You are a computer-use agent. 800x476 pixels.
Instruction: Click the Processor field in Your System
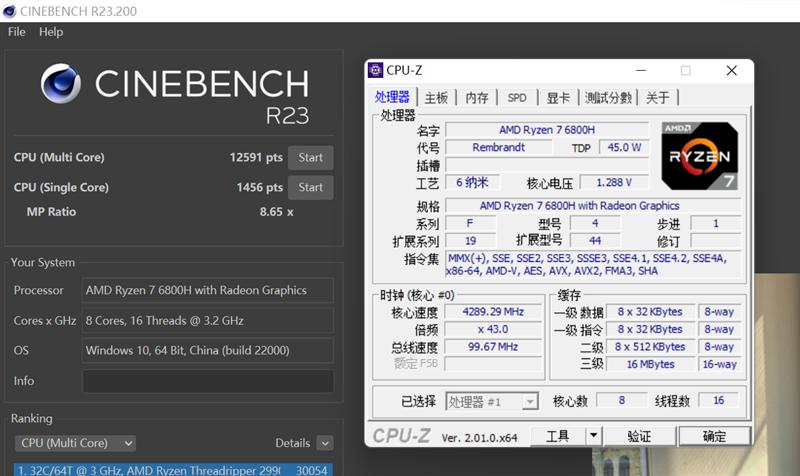click(x=208, y=290)
